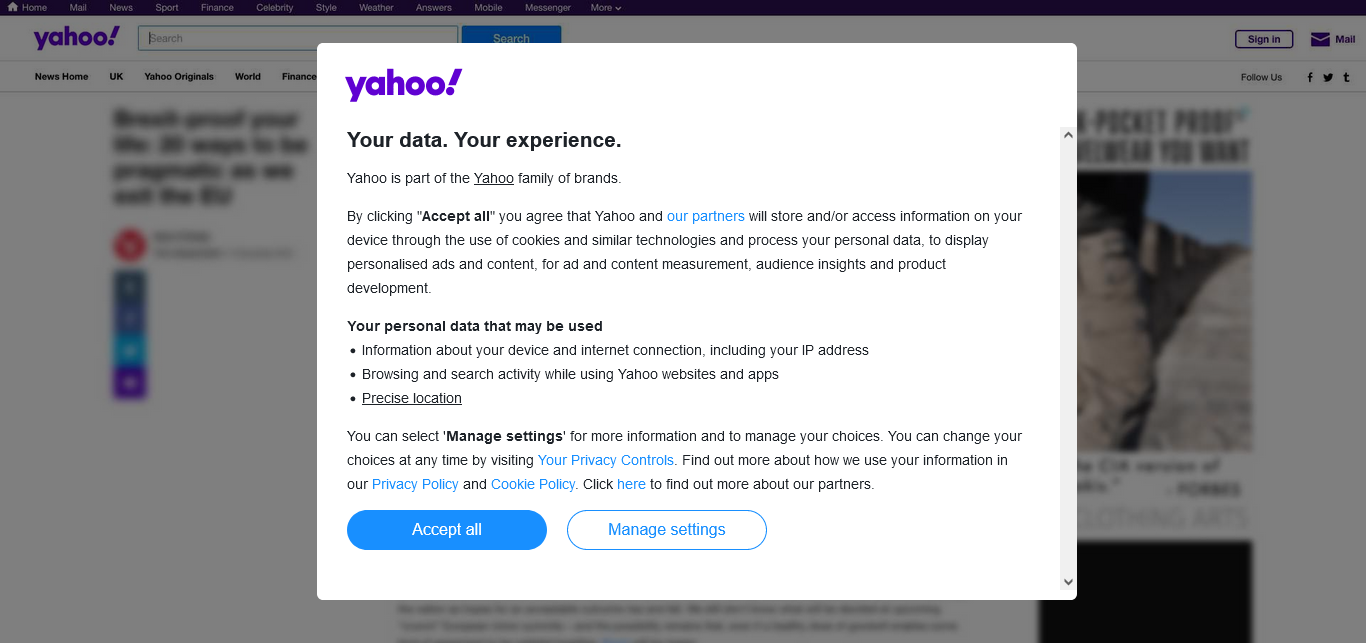Viewport: 1366px width, 643px height.
Task: Follow the Privacy Policy link
Action: coord(415,484)
